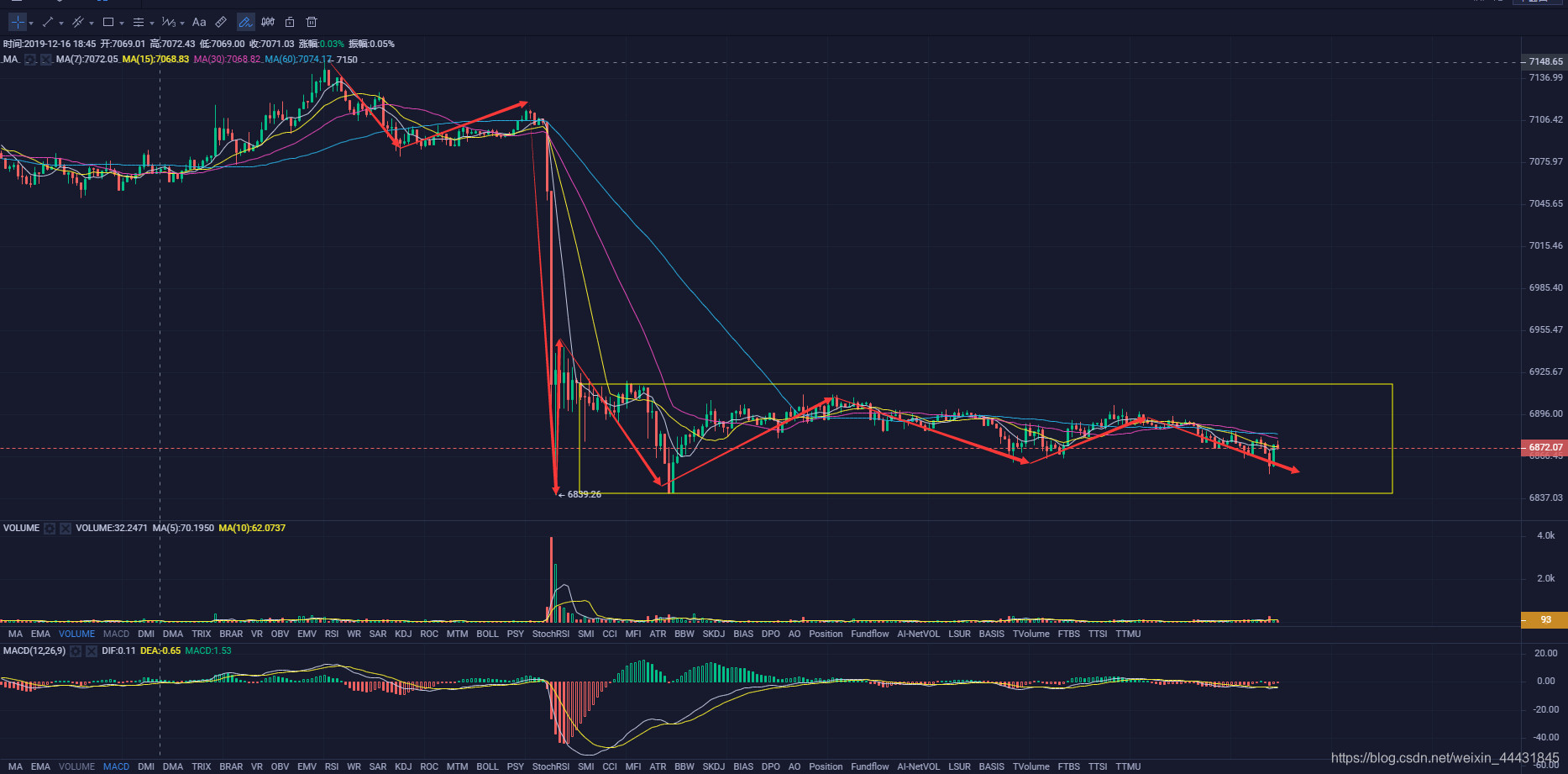Close the MA indicator overlay
The image size is (1568, 774).
click(x=46, y=60)
